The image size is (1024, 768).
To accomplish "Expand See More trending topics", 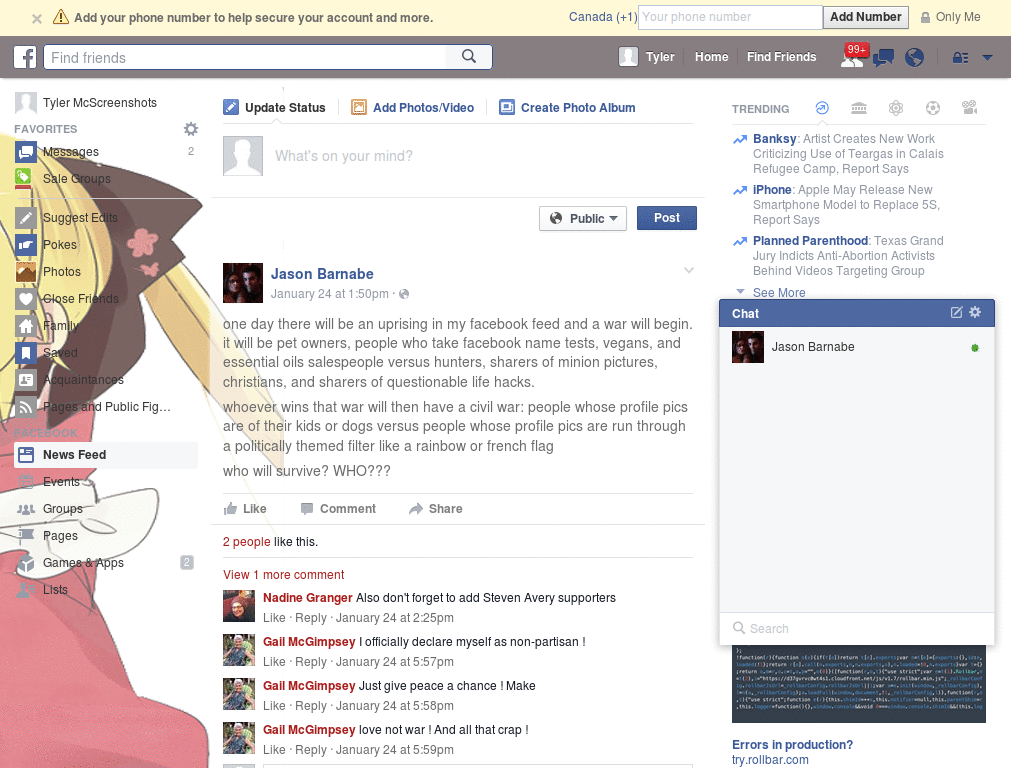I will click(778, 293).
